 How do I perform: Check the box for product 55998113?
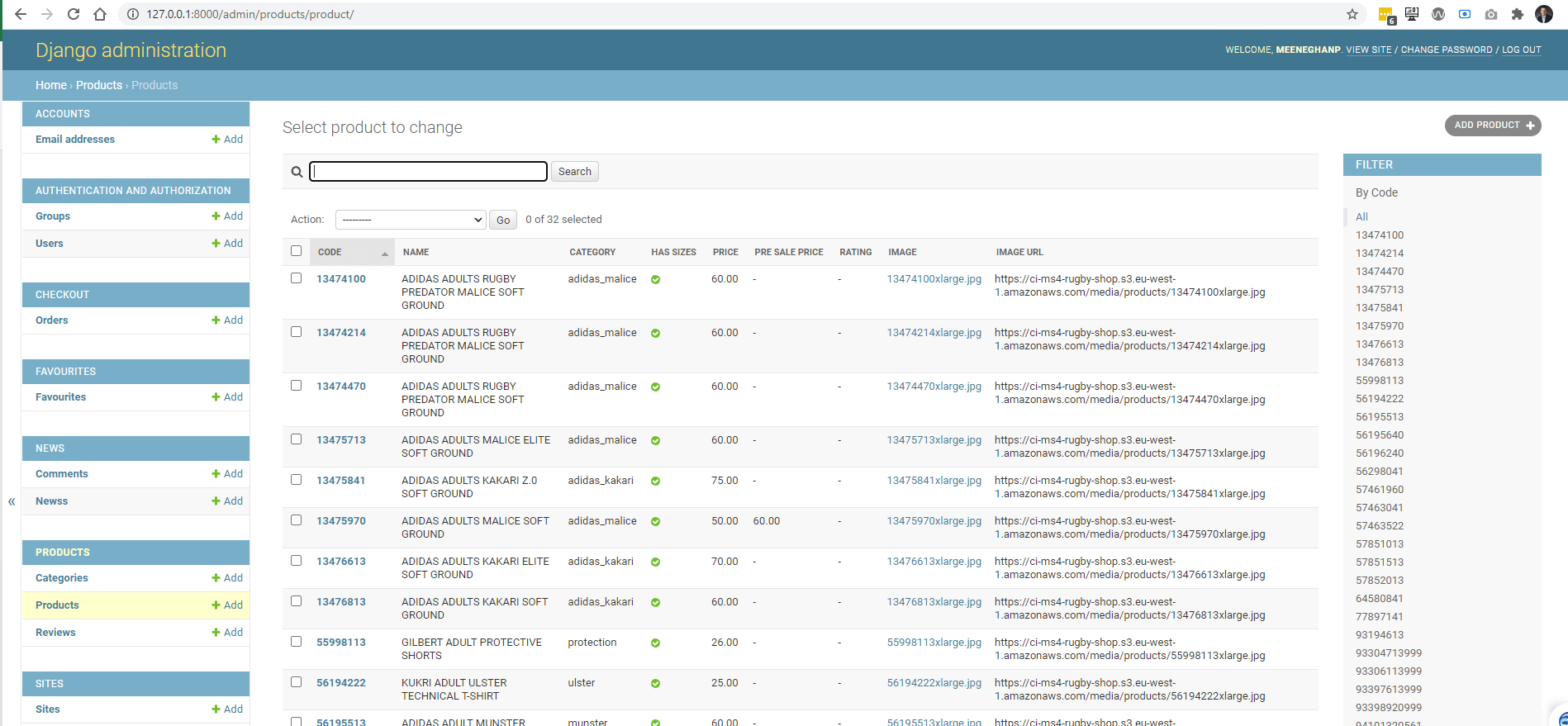click(x=296, y=642)
